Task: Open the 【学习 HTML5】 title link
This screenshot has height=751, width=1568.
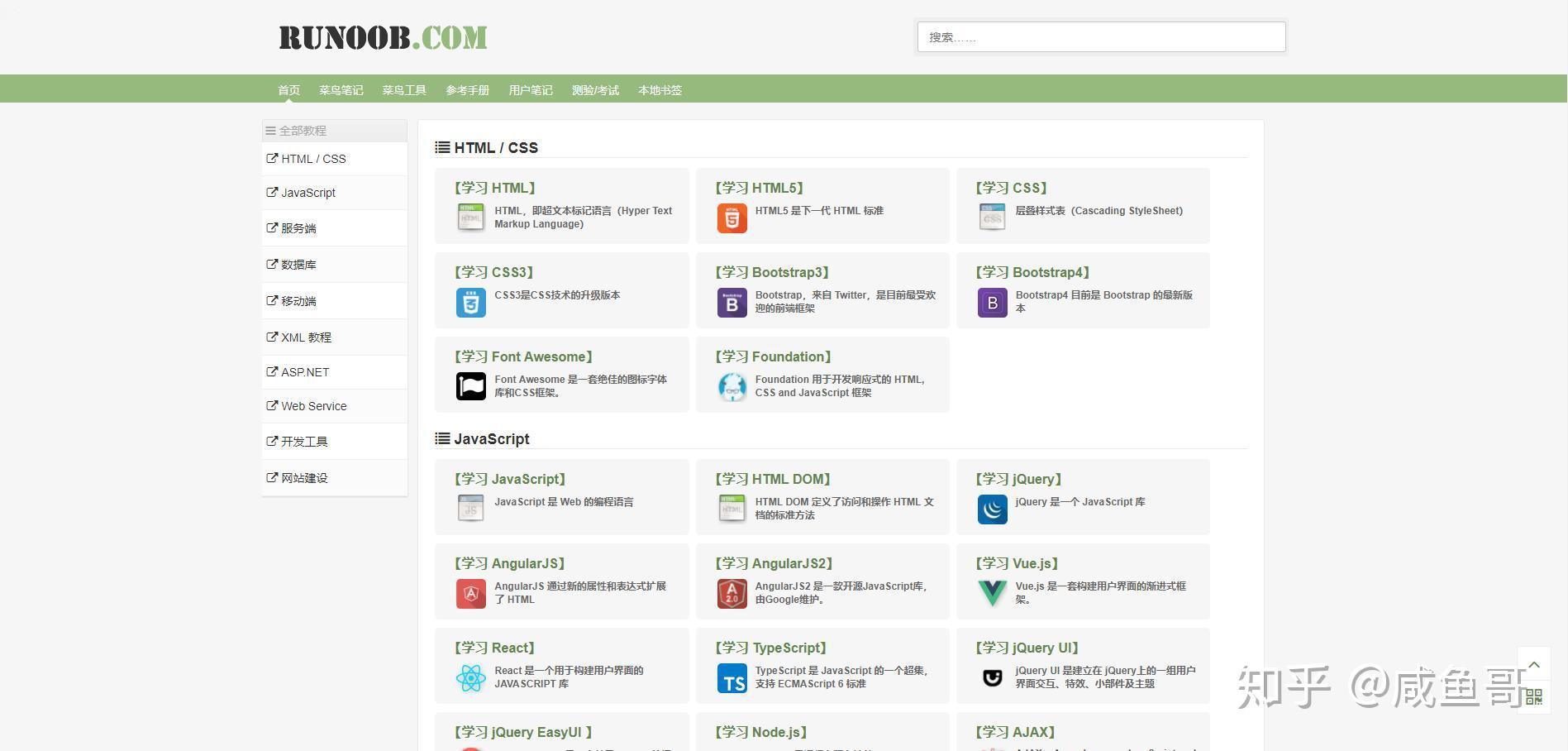Action: [x=760, y=188]
